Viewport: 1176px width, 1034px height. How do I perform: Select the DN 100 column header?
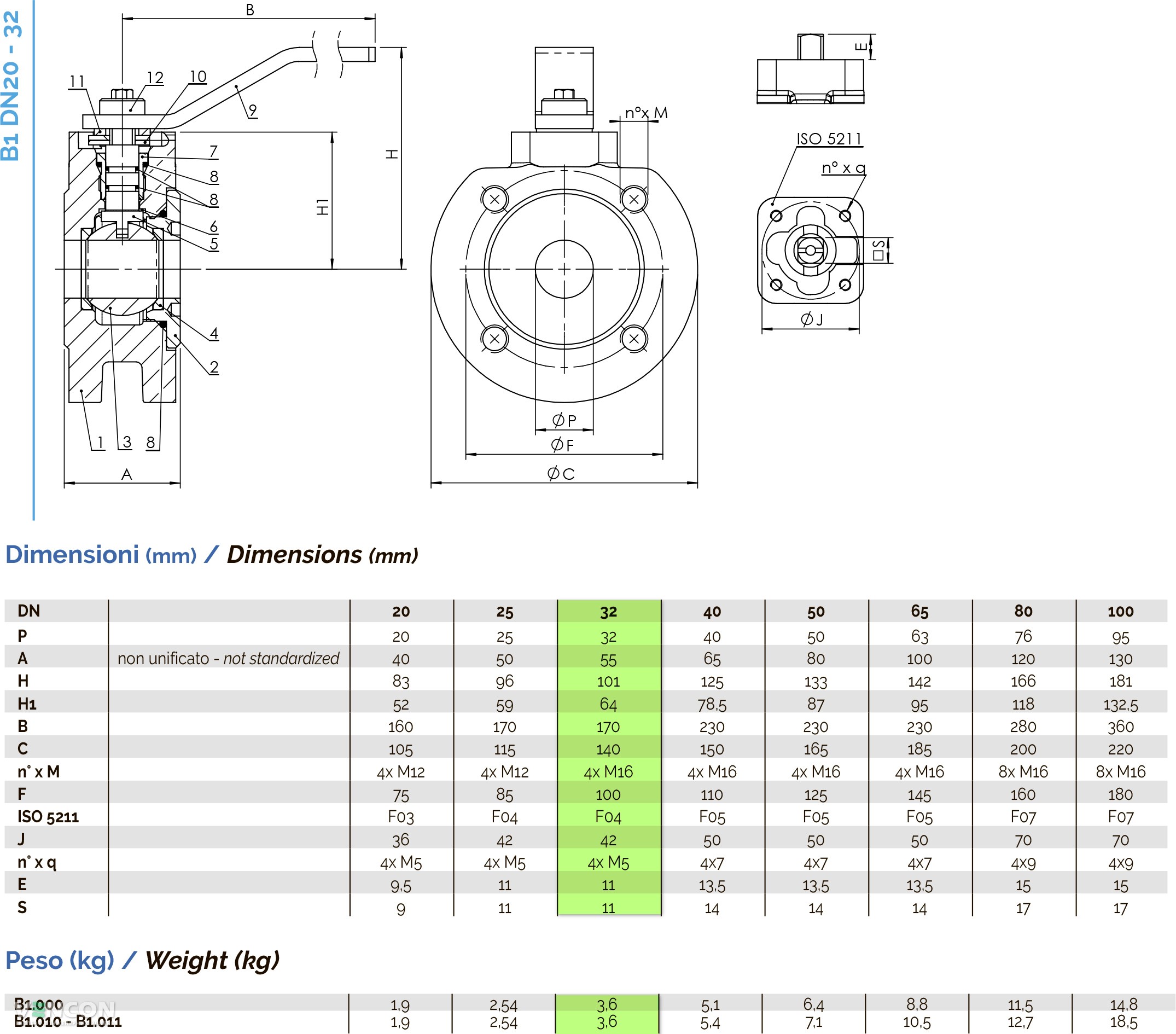tap(1120, 611)
